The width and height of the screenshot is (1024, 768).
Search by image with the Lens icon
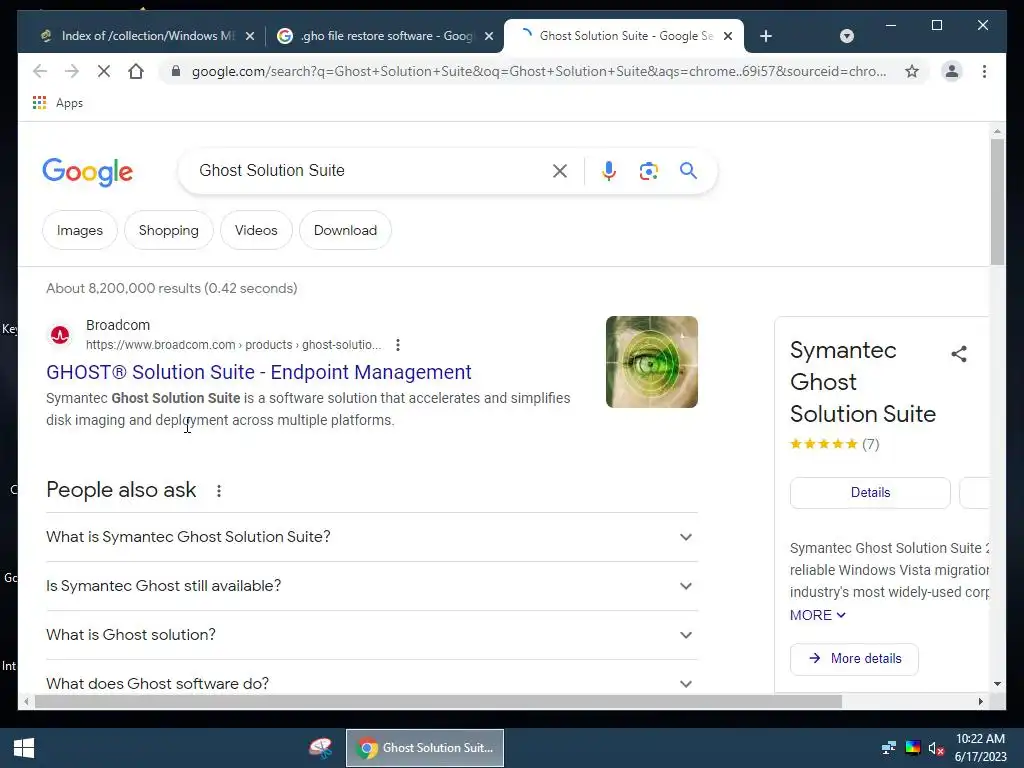648,171
